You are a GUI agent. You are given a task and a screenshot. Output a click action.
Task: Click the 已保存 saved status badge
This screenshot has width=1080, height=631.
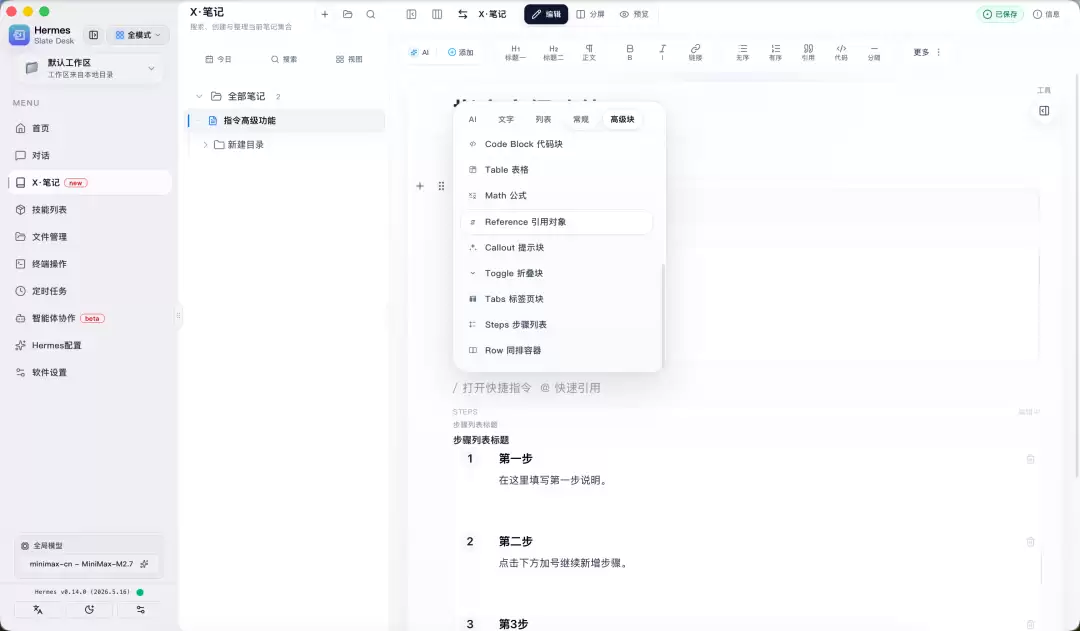point(1000,14)
